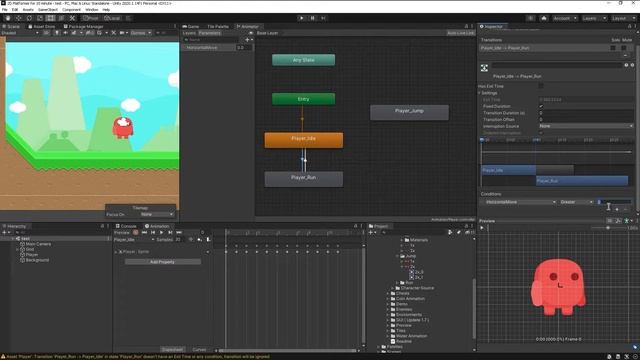This screenshot has width=640, height=360.
Task: Switch to the Console tab
Action: (126, 226)
